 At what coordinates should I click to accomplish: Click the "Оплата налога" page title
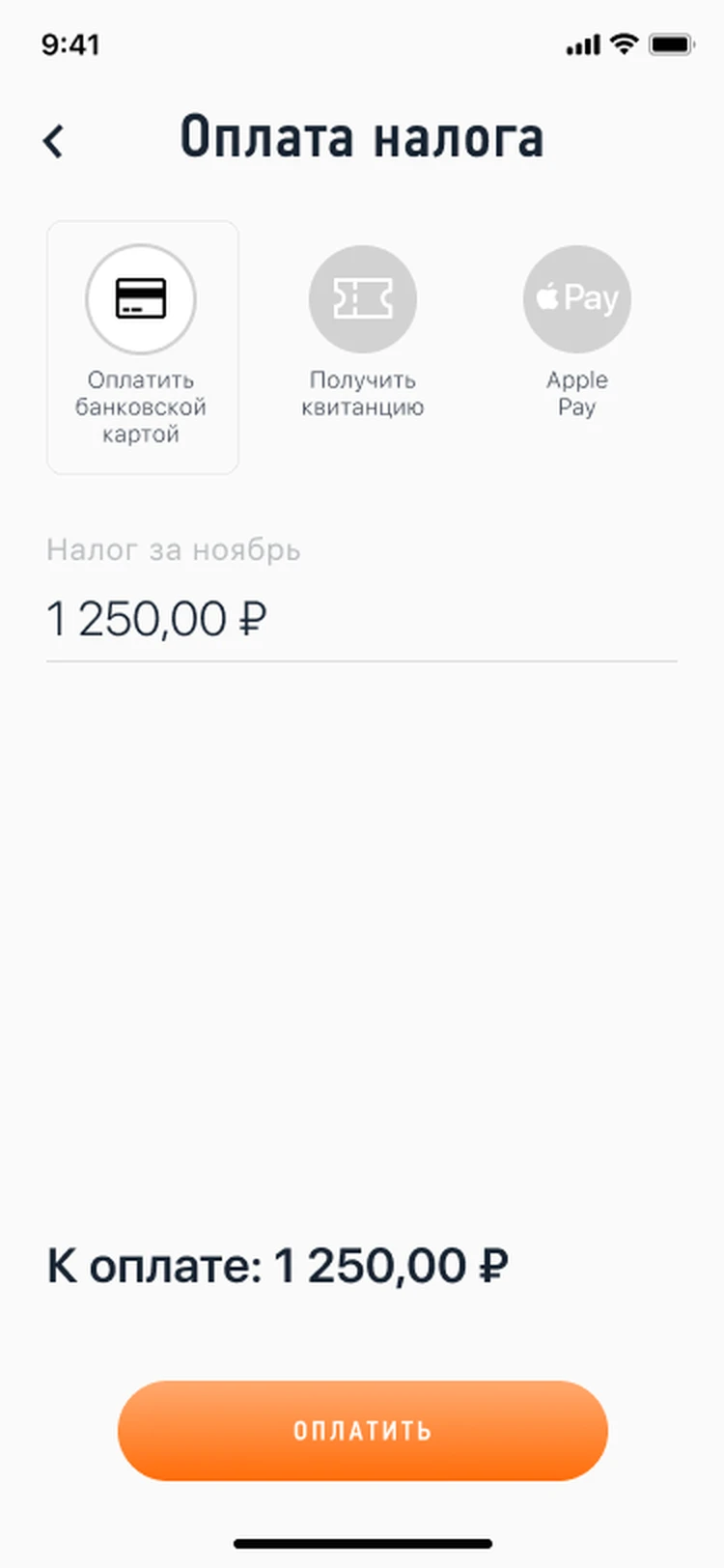click(x=362, y=137)
